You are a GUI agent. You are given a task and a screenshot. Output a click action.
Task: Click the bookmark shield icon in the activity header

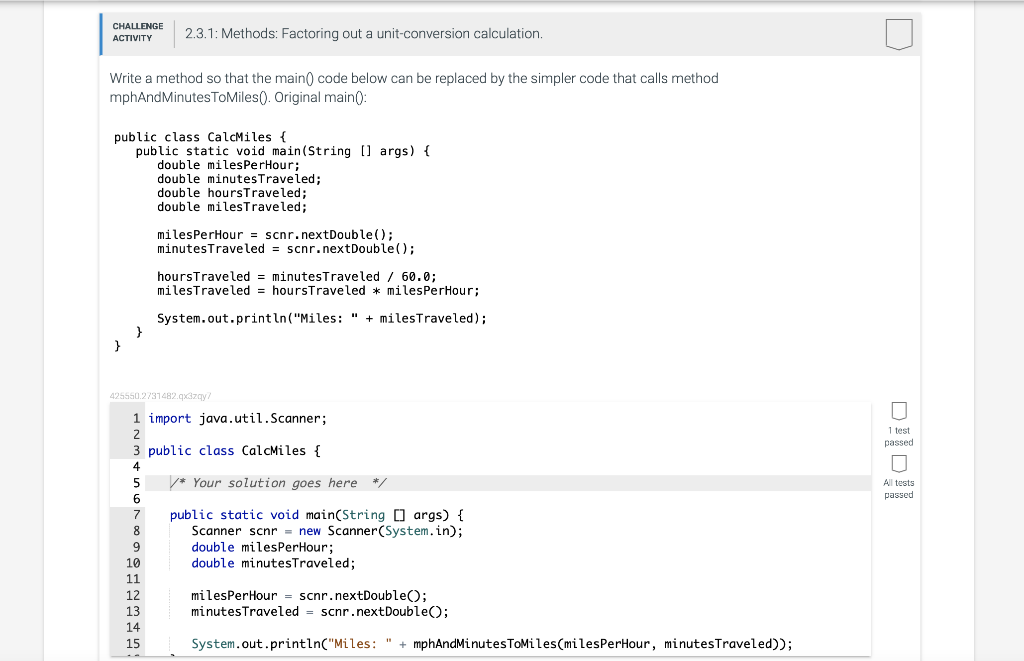click(899, 33)
